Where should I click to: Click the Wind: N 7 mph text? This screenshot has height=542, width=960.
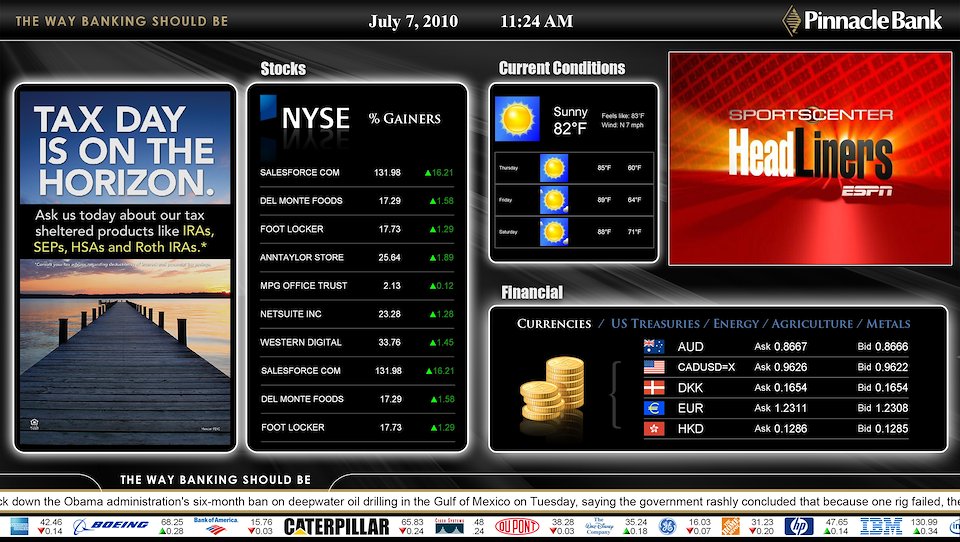coord(623,126)
